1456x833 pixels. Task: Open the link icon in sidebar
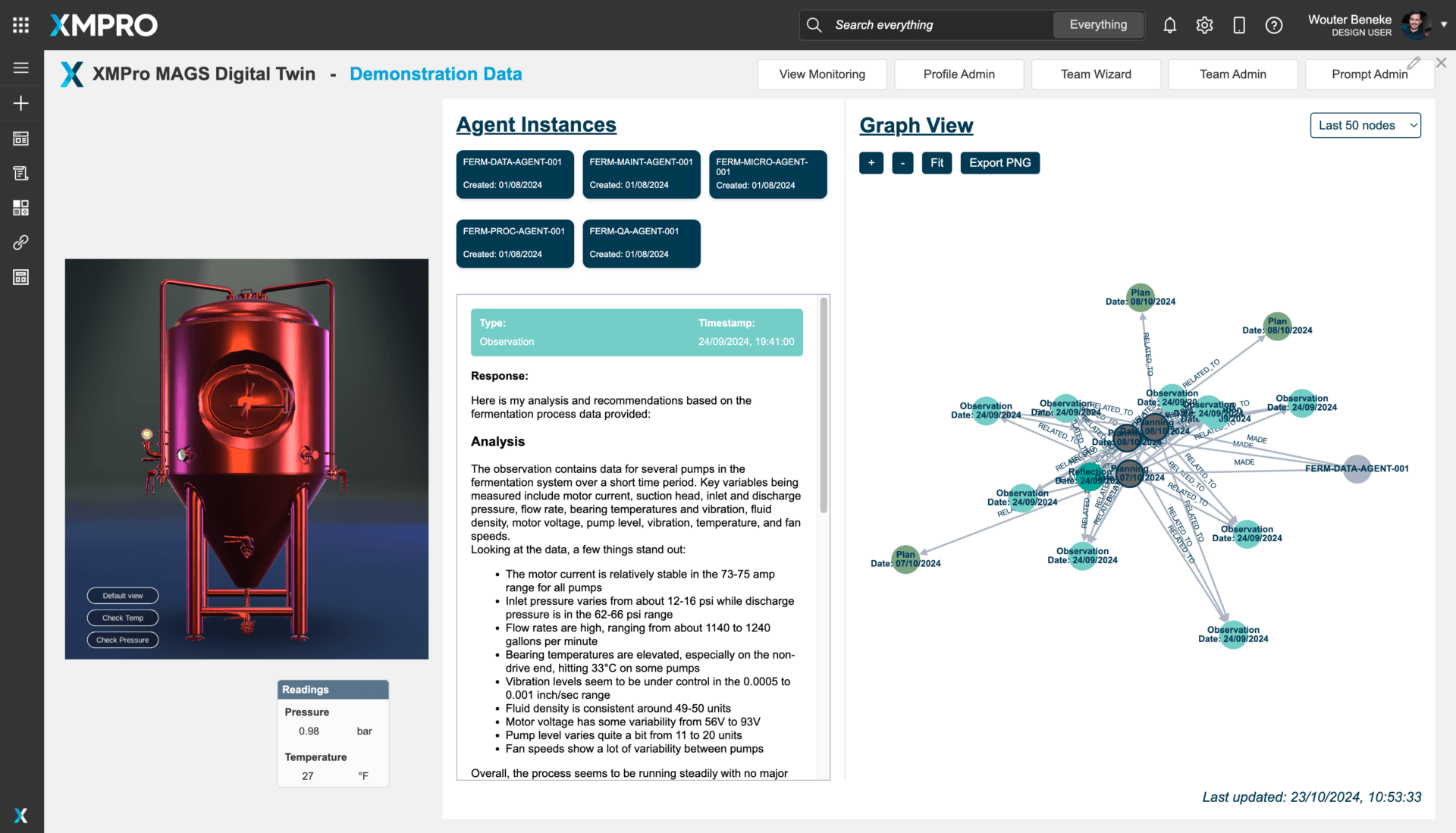[20, 243]
